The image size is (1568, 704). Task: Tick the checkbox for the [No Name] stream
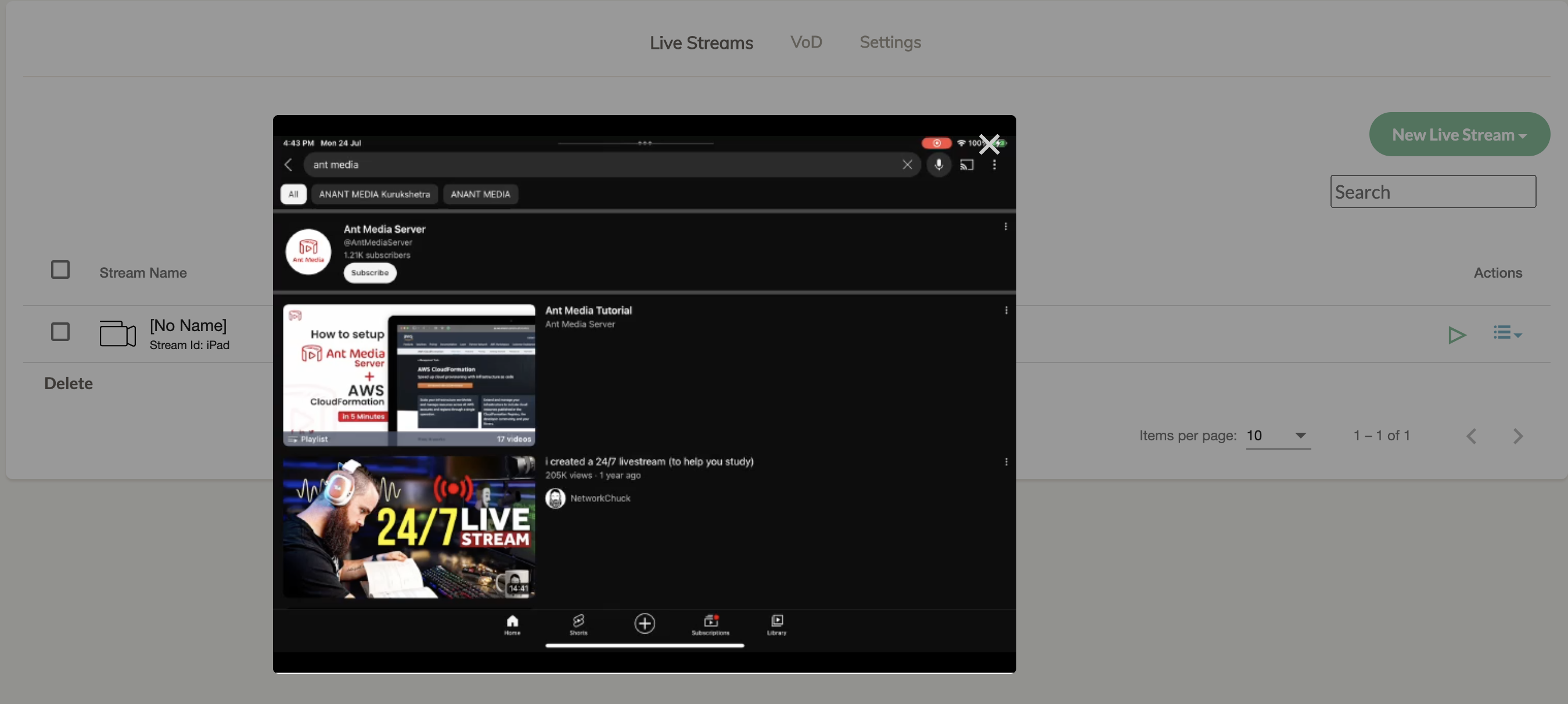[60, 331]
